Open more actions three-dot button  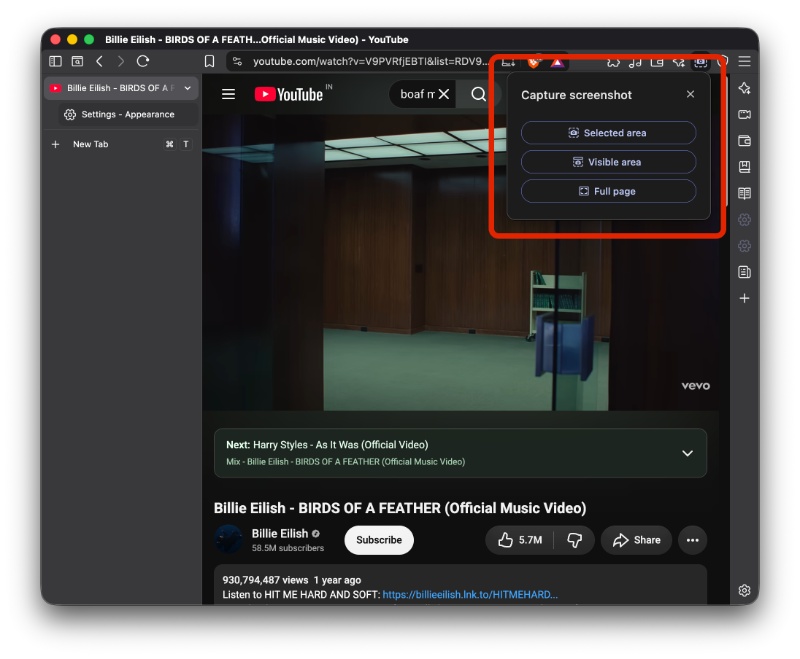point(692,540)
